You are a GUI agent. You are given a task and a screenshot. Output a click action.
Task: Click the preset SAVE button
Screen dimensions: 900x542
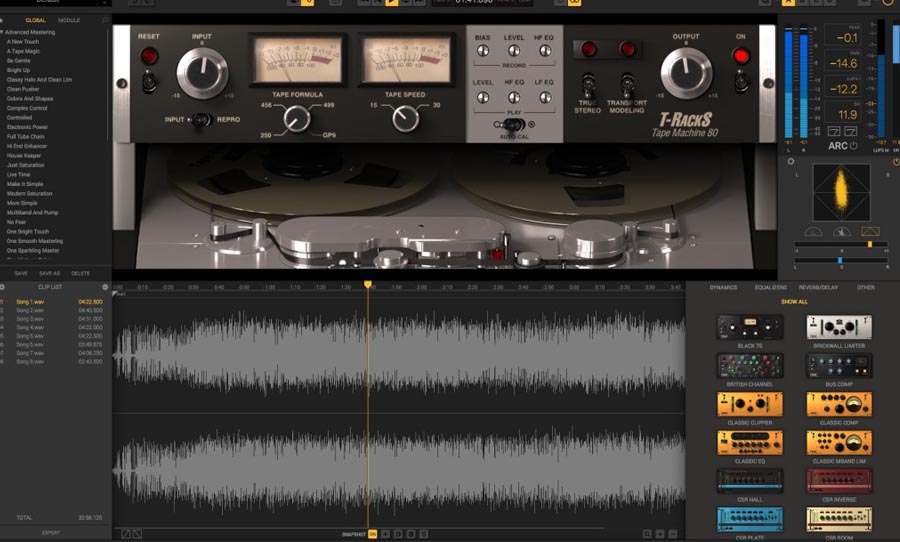coord(21,273)
